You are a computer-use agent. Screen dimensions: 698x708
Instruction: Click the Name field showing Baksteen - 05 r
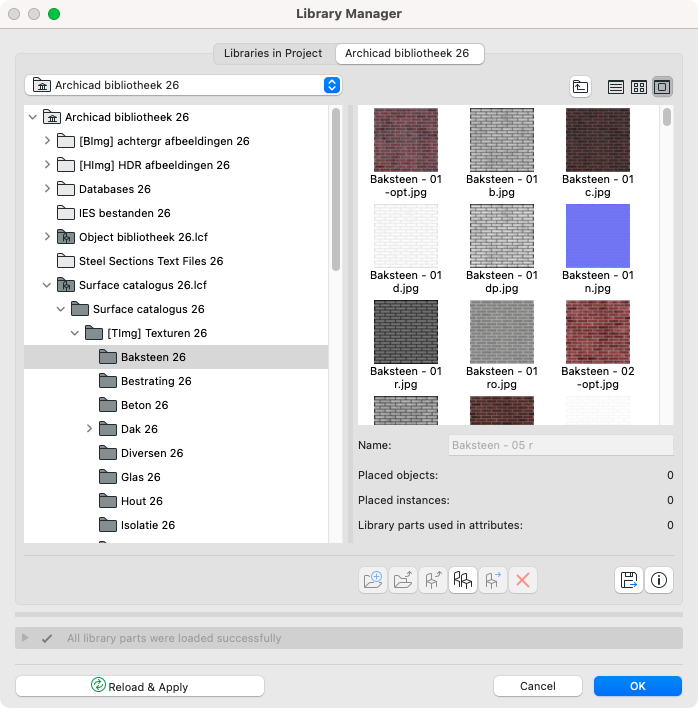pos(561,445)
